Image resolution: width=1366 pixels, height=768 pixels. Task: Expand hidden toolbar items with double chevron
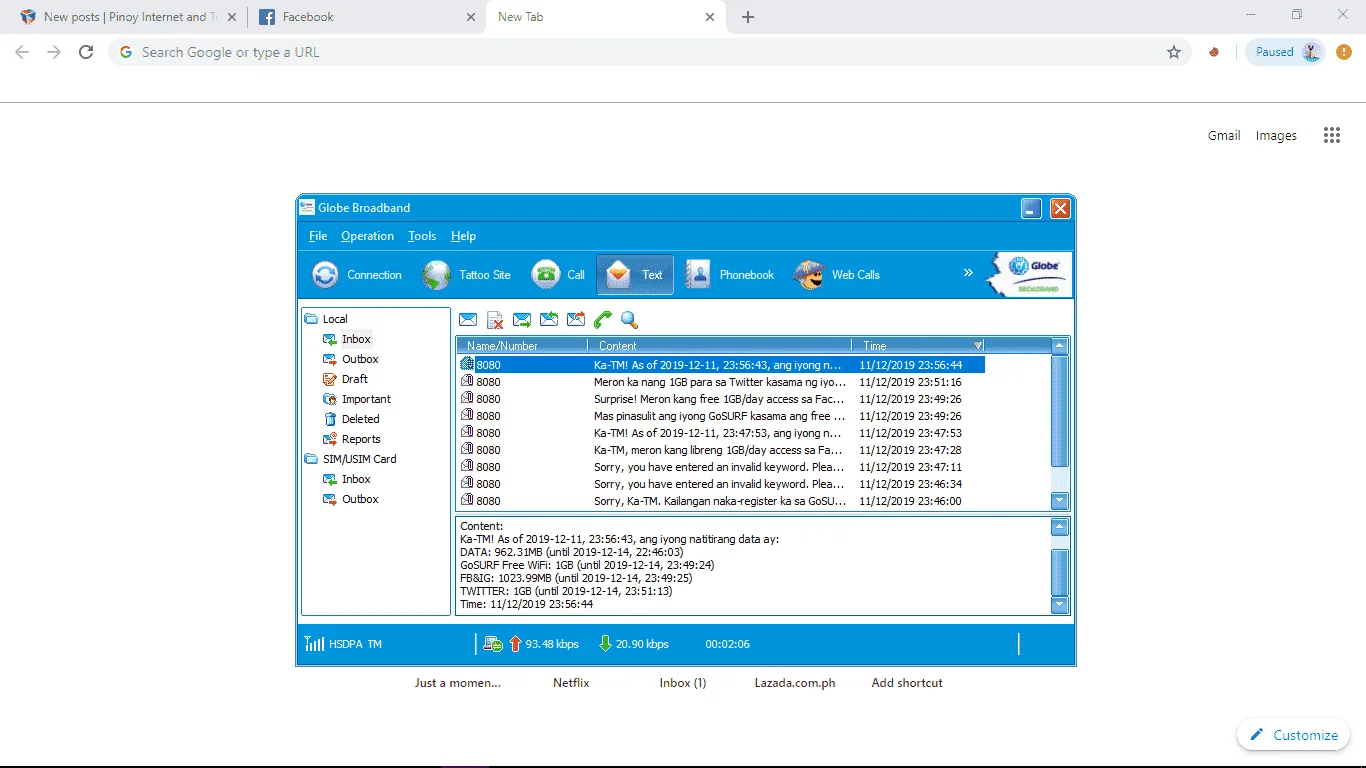968,272
